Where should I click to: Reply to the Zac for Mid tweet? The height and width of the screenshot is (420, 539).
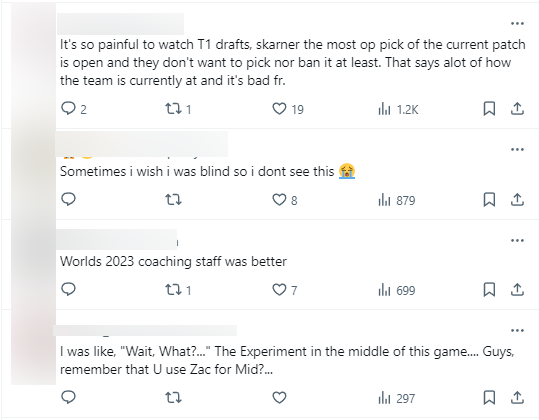(x=68, y=397)
